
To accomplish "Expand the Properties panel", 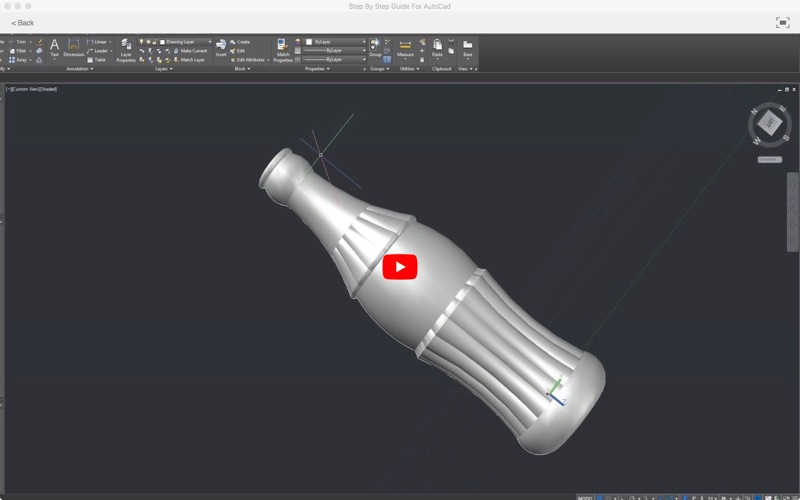I will (317, 69).
